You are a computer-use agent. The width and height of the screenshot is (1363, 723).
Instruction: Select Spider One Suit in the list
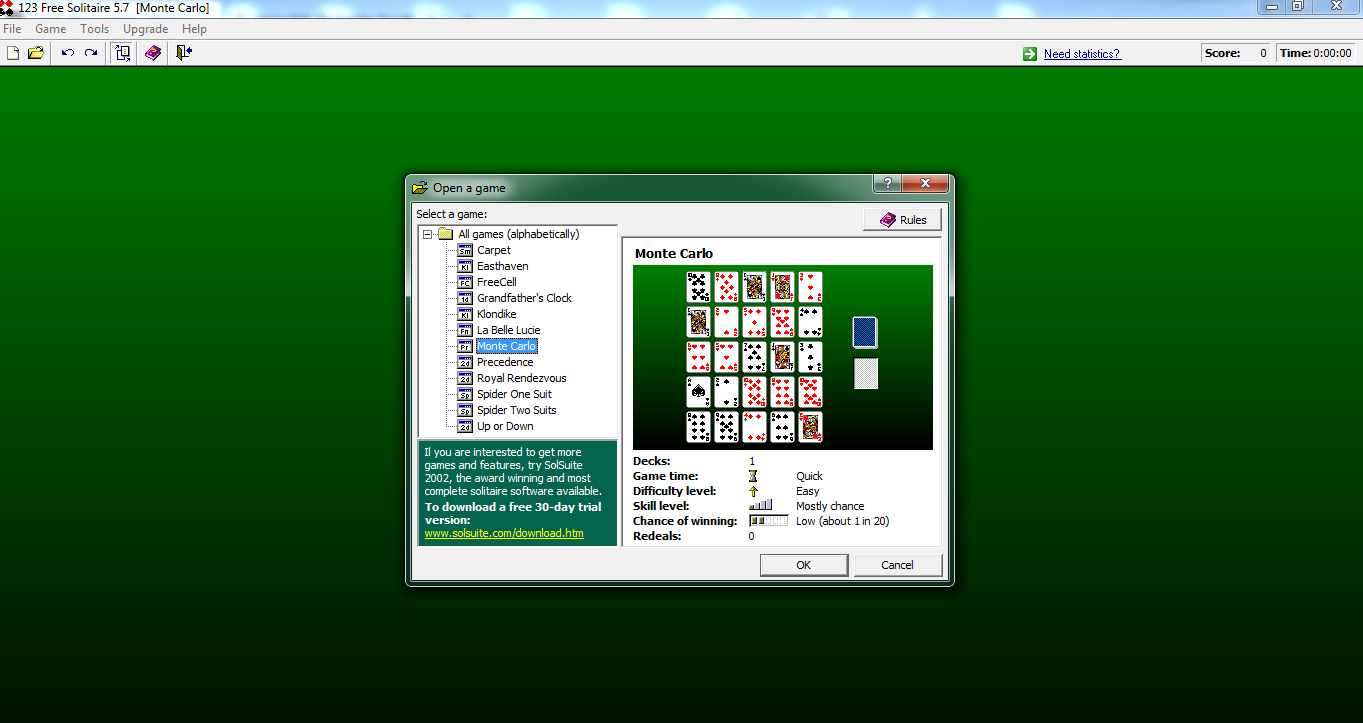tap(514, 394)
